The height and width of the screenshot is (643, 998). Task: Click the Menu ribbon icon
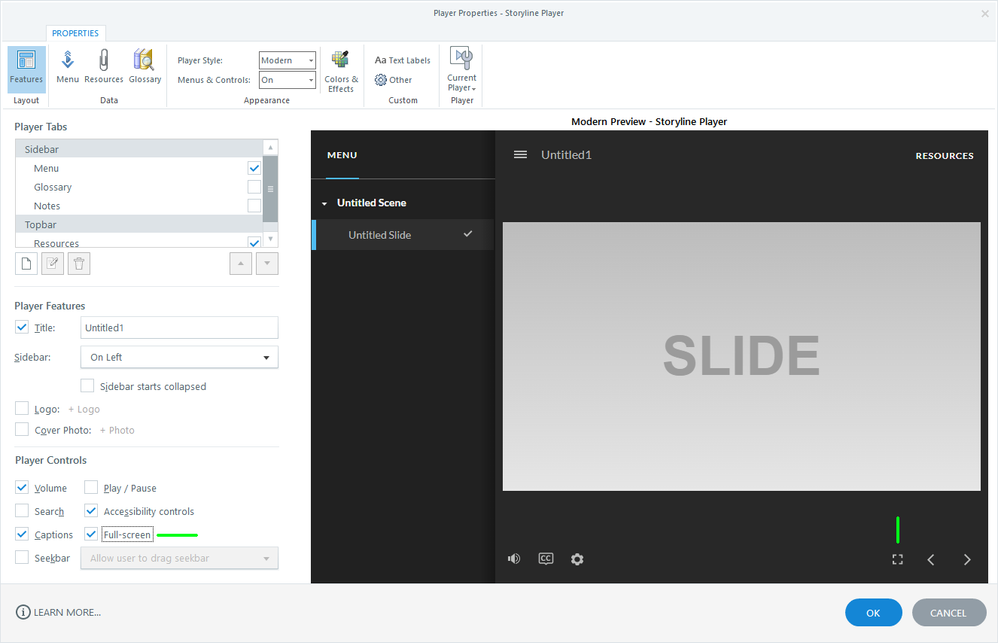click(68, 67)
